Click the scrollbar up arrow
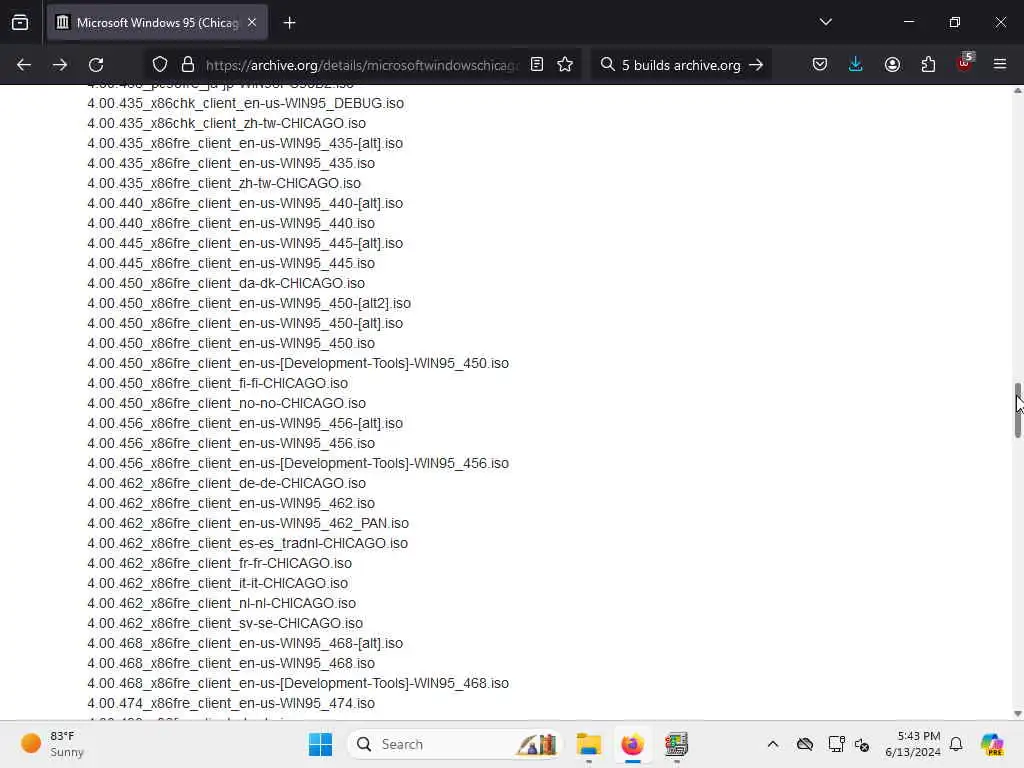Viewport: 1024px width, 768px height. 1017,91
